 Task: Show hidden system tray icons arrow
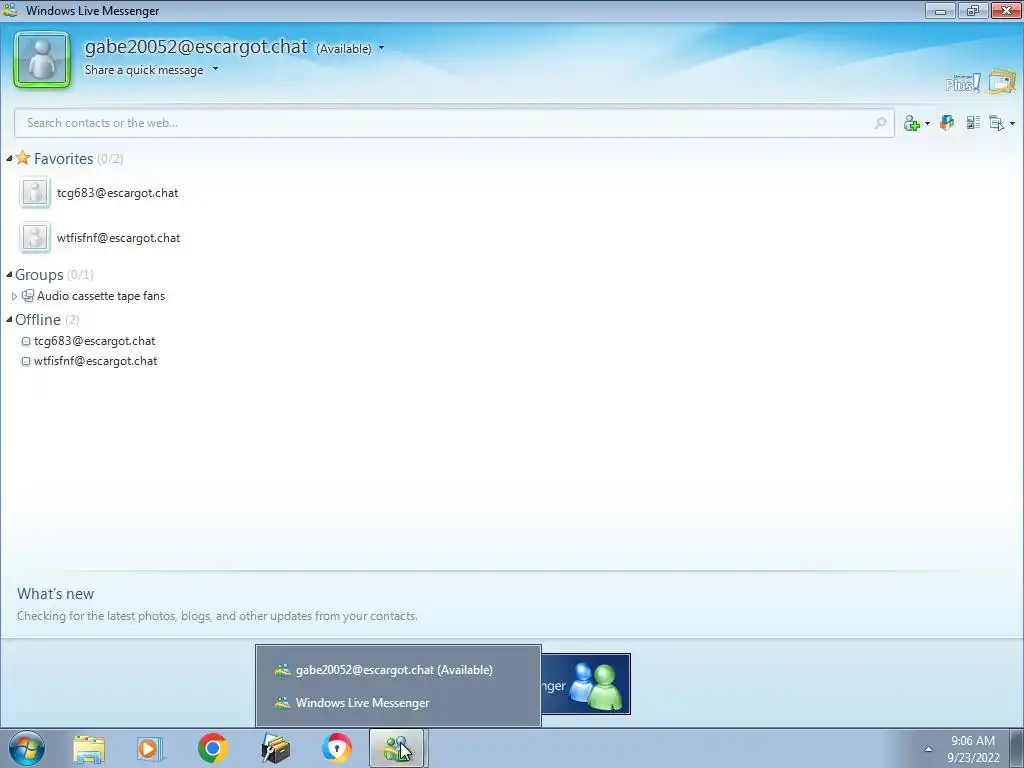(x=928, y=749)
